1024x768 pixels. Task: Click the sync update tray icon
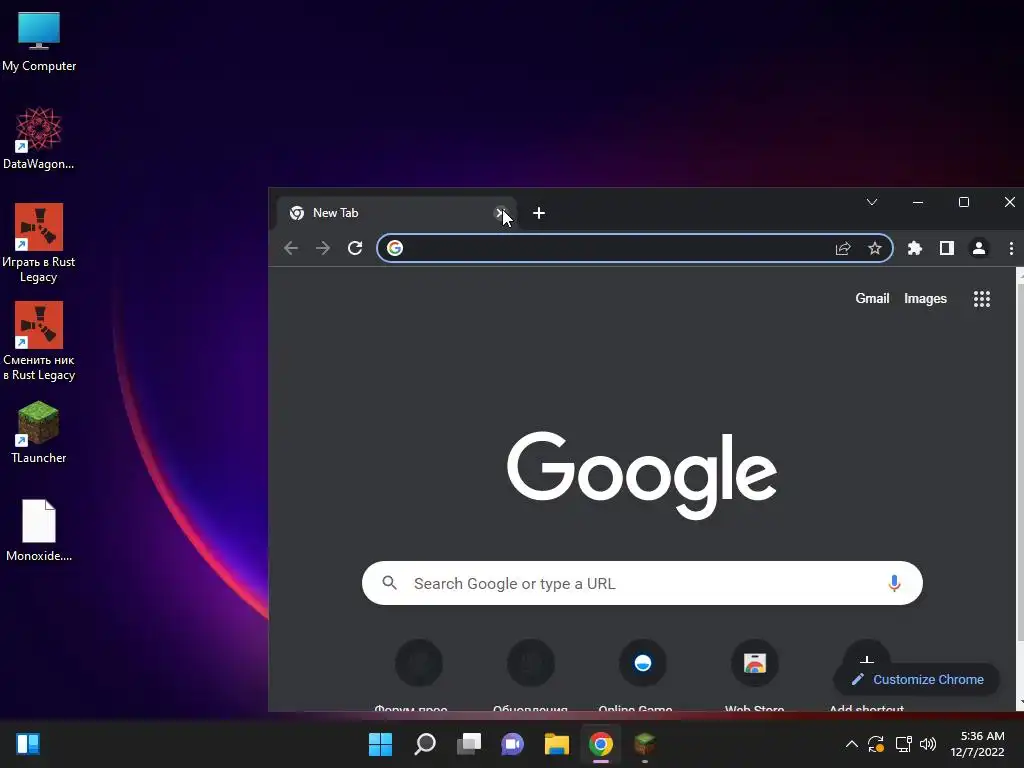876,744
